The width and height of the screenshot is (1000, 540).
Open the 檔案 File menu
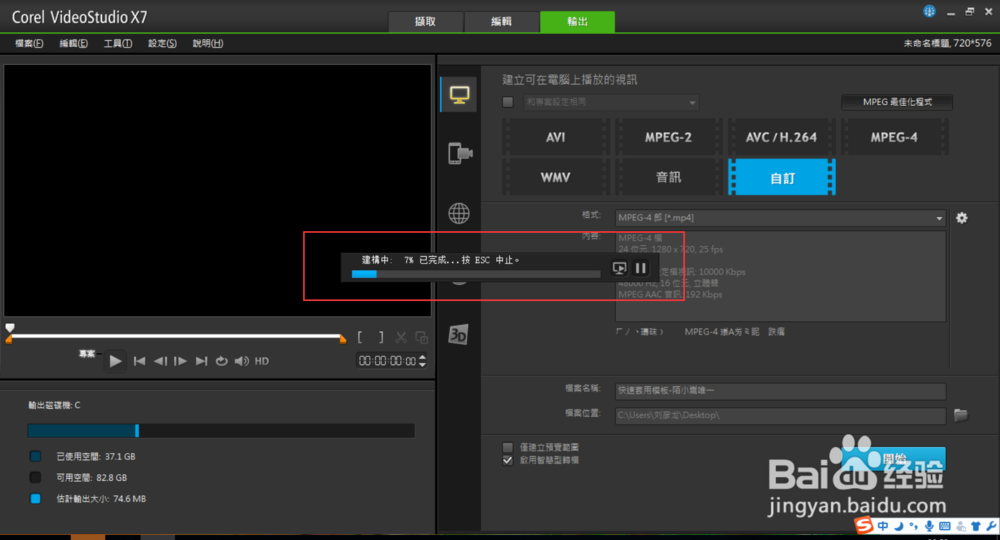coord(29,43)
